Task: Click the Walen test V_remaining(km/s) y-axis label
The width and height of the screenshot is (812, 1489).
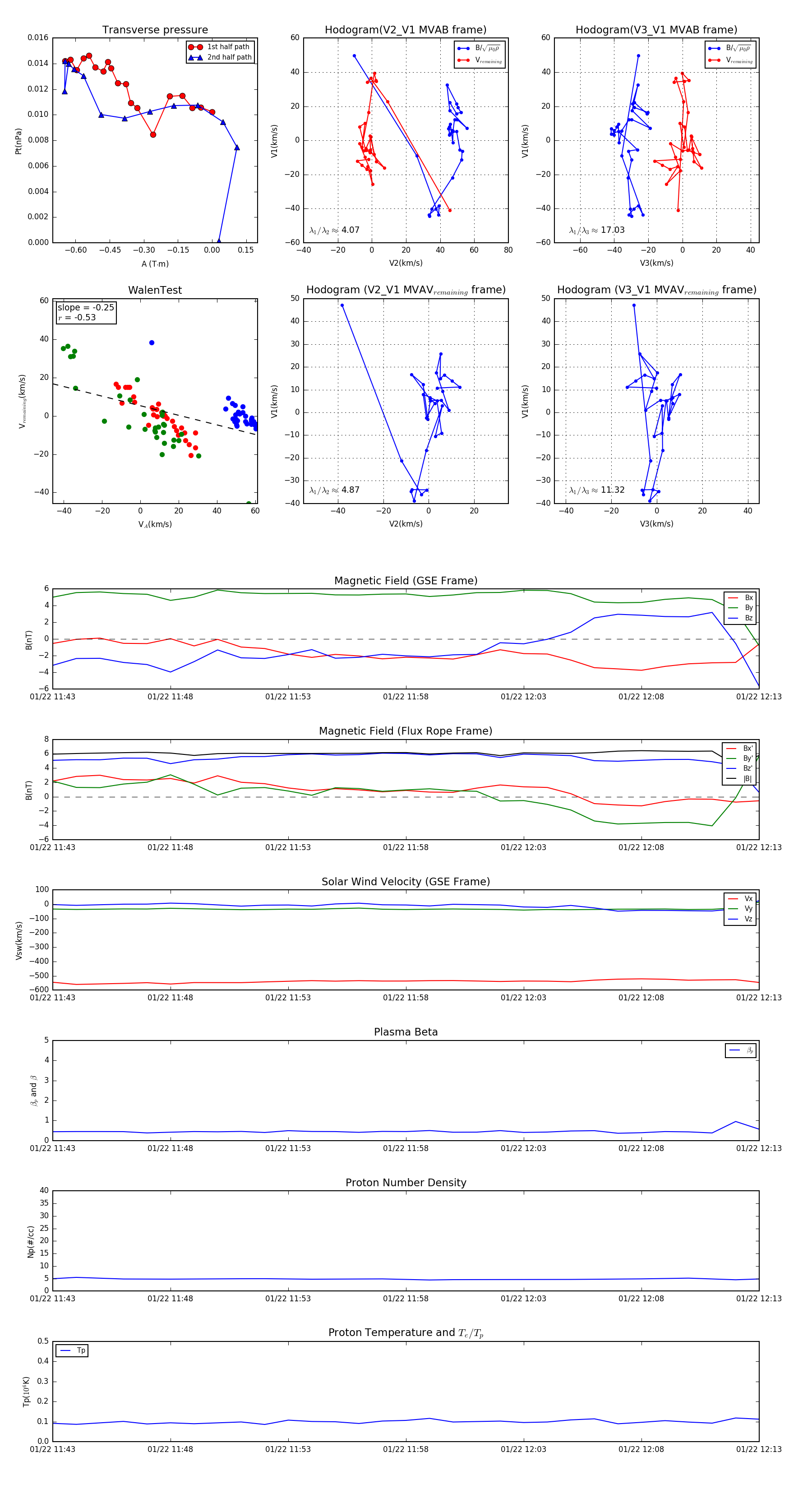Action: 22,401
